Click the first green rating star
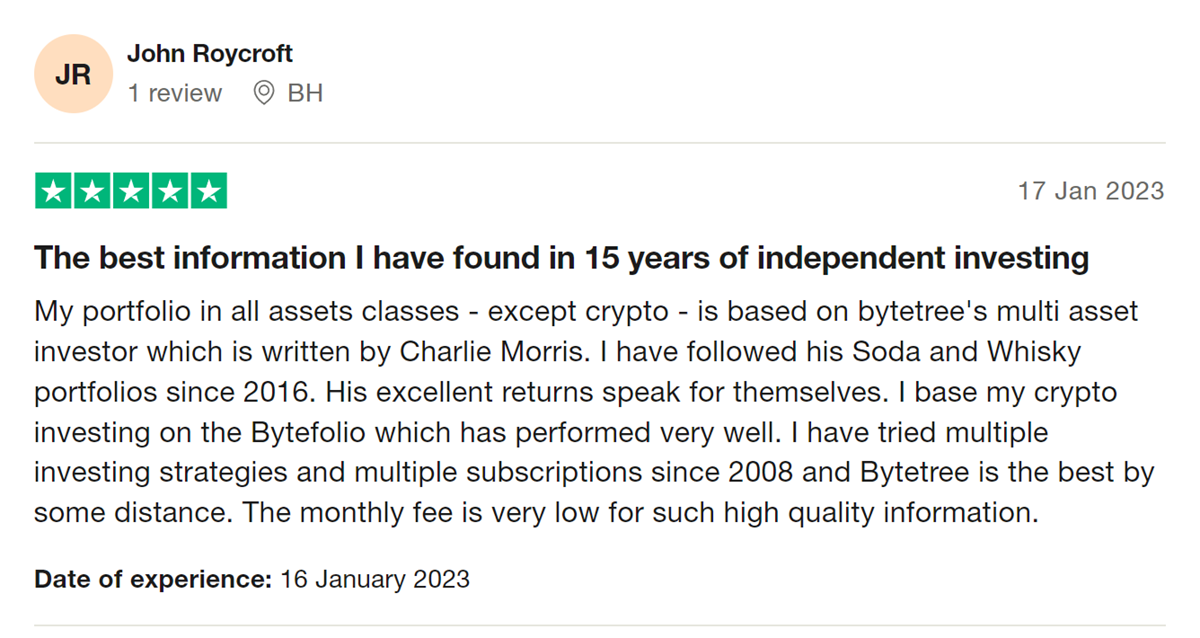1200x638 pixels. click(54, 191)
